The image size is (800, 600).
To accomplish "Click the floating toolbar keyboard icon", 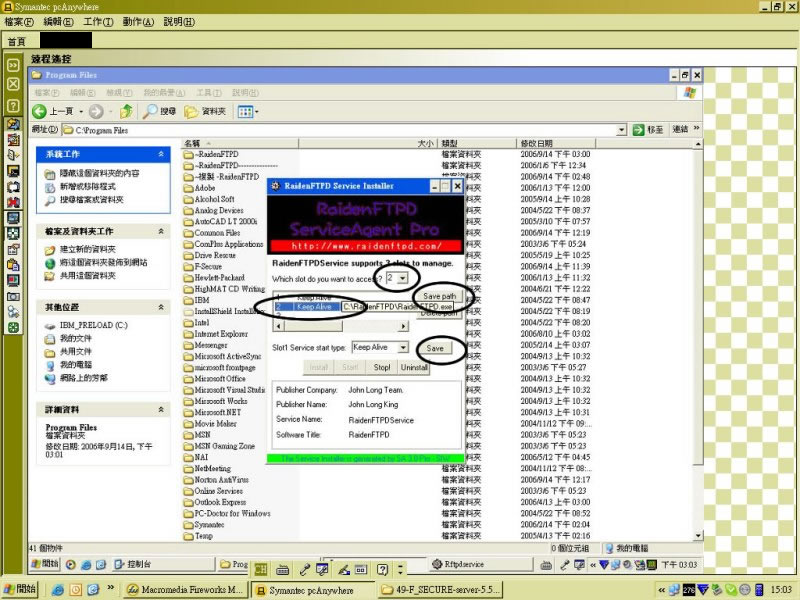I will [x=282, y=569].
